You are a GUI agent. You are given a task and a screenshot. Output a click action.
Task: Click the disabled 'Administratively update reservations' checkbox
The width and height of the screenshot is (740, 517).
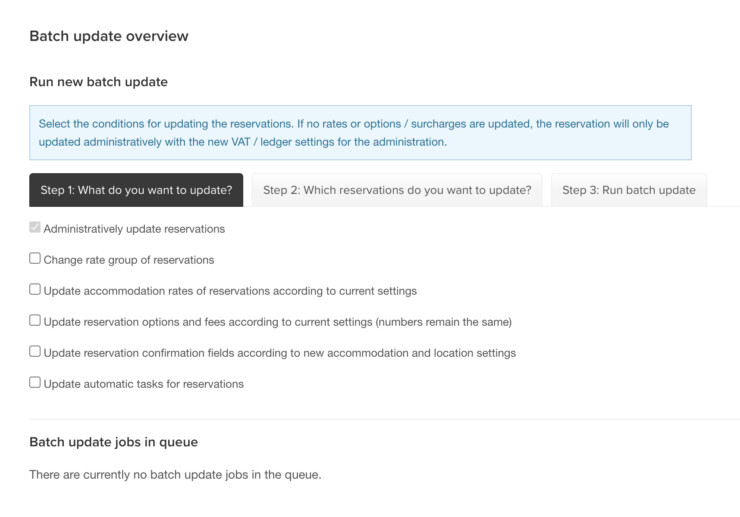[35, 228]
